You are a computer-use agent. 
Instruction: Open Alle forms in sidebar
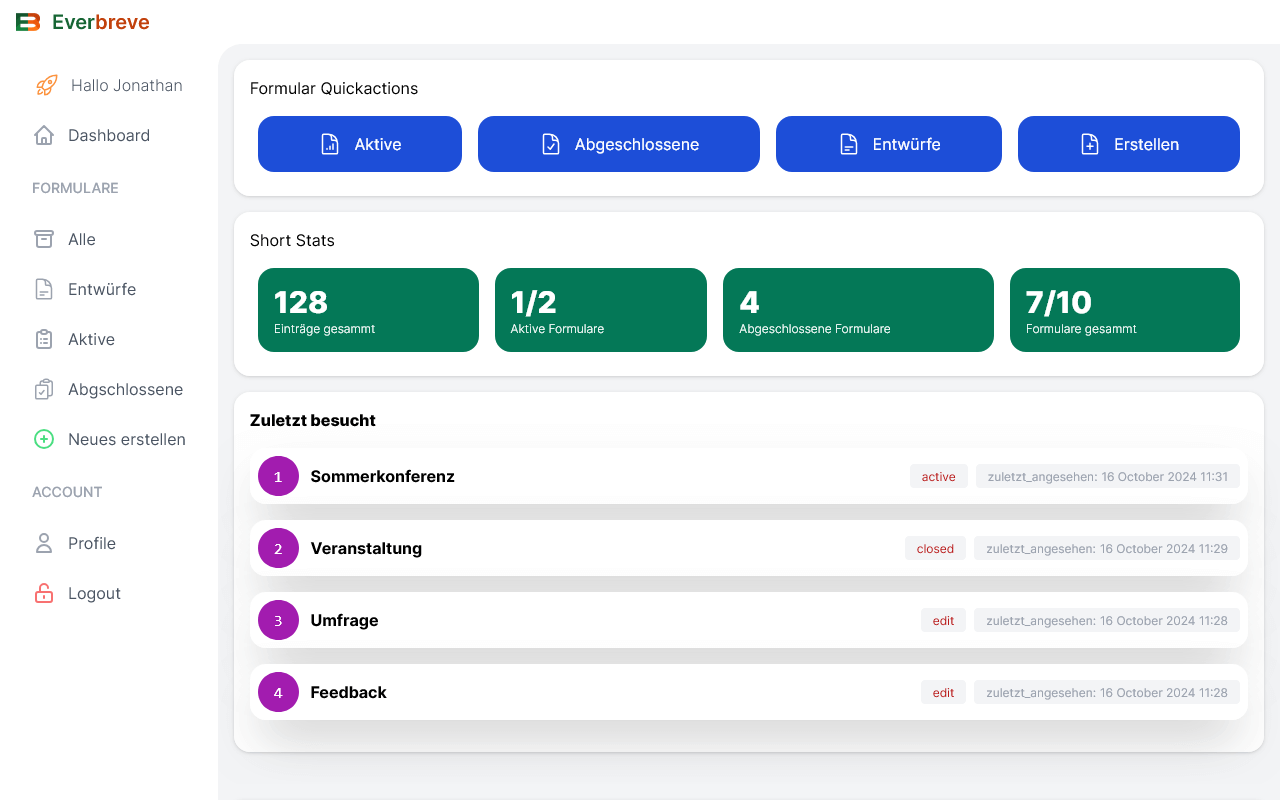pyautogui.click(x=109, y=239)
